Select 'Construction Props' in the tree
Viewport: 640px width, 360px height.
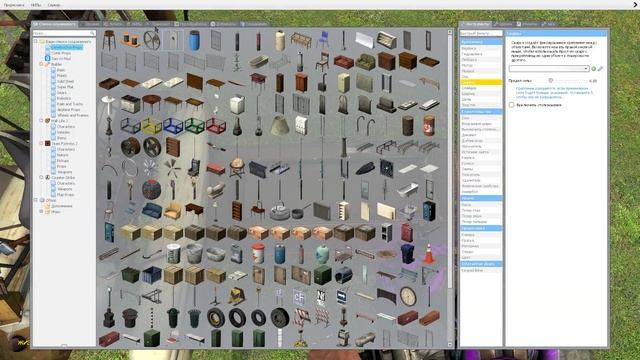pyautogui.click(x=66, y=47)
